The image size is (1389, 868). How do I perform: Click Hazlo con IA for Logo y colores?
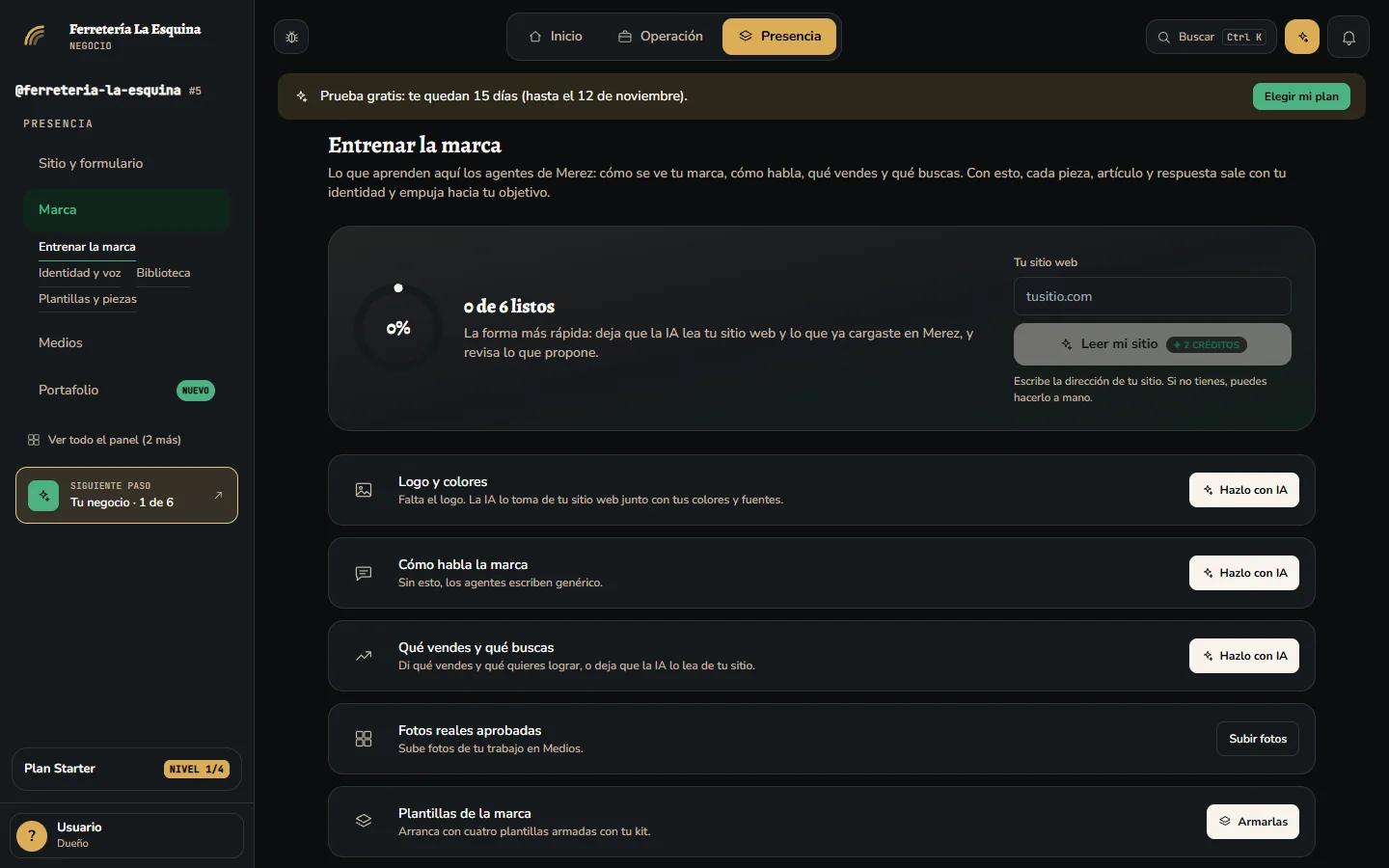[x=1244, y=490]
